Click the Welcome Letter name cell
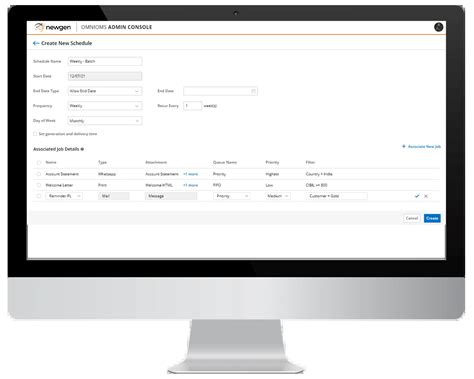The width and height of the screenshot is (474, 379). pyautogui.click(x=59, y=185)
